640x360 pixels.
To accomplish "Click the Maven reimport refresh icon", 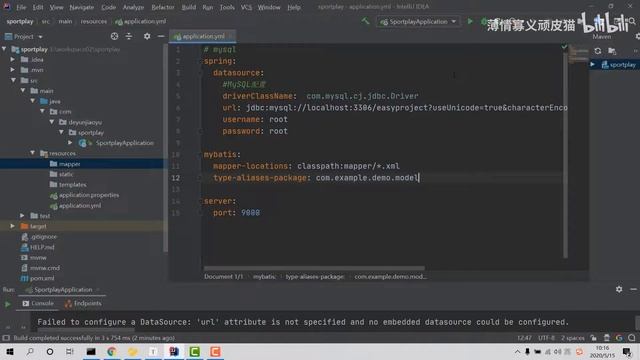I will tap(598, 51).
